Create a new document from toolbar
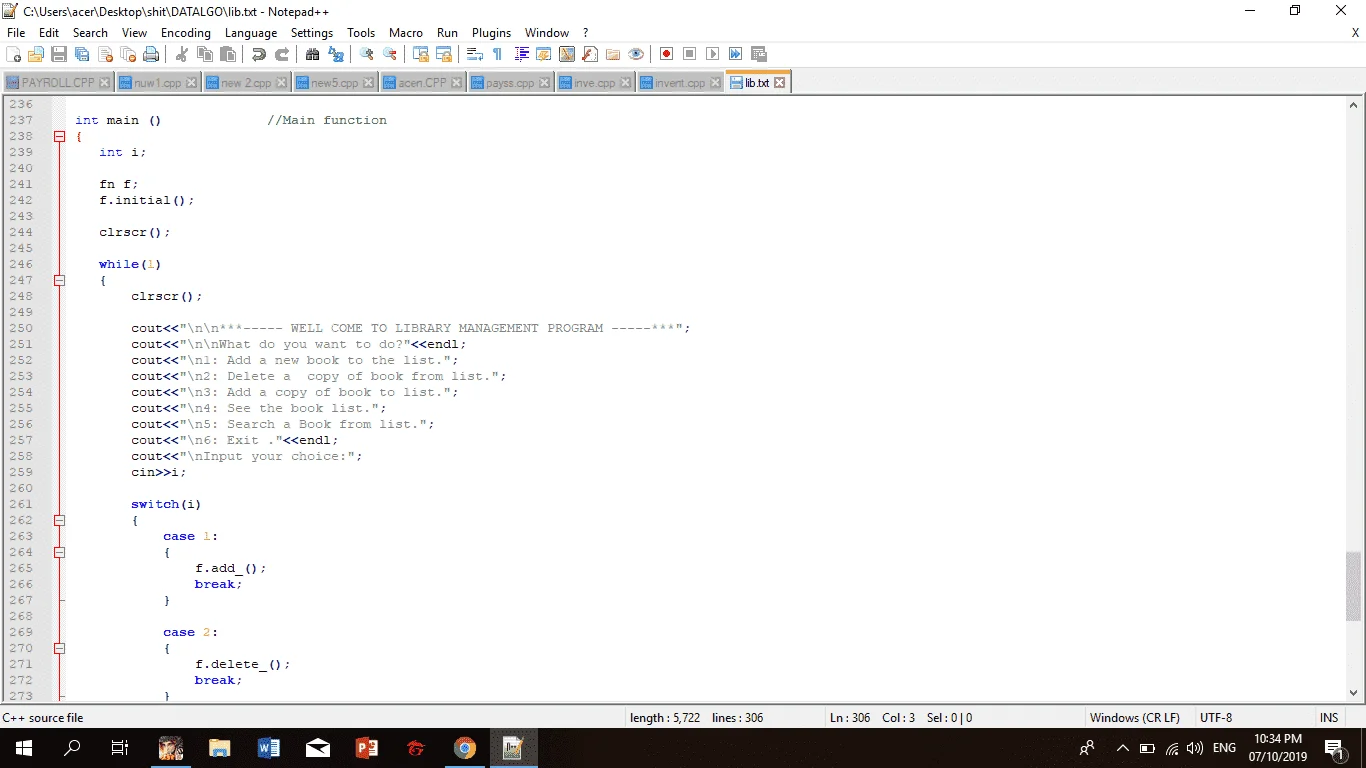1366x768 pixels. (x=14, y=54)
